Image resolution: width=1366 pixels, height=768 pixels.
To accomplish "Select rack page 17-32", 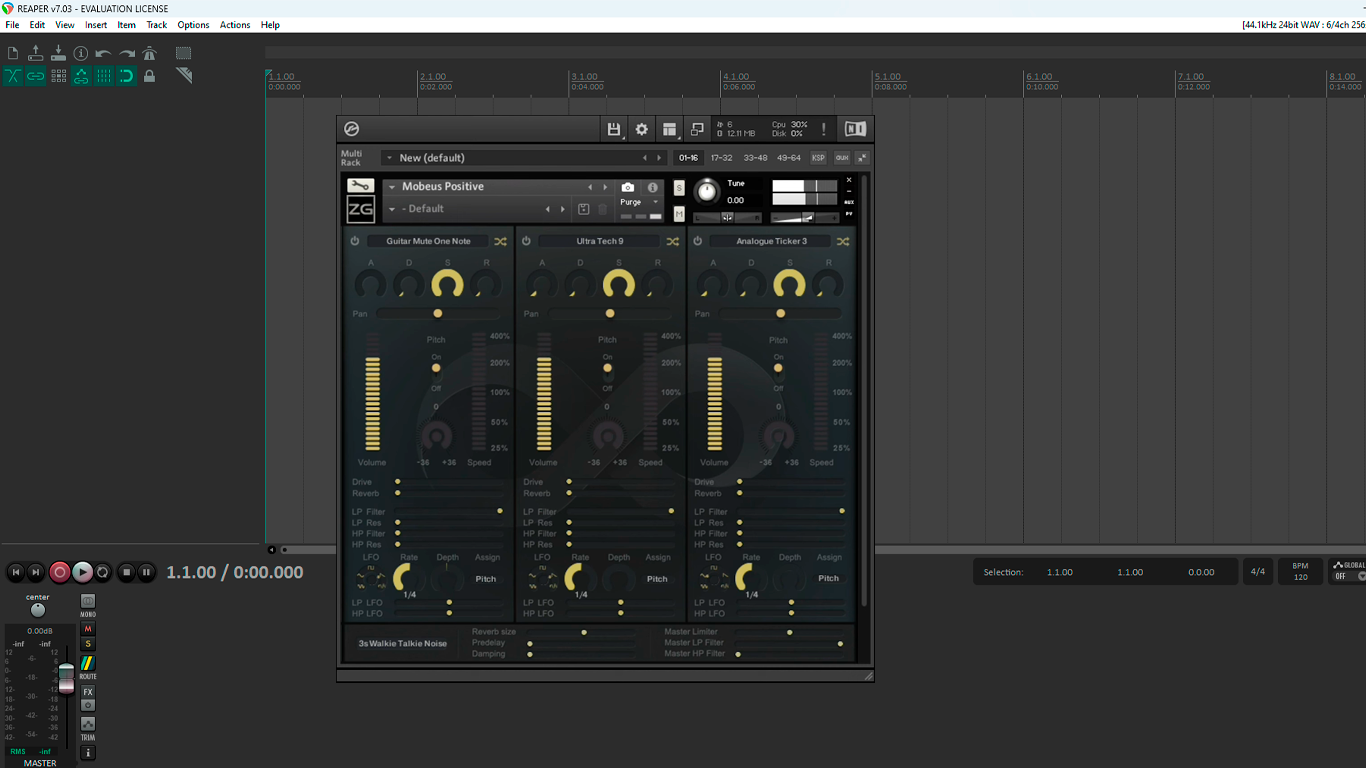I will click(721, 158).
